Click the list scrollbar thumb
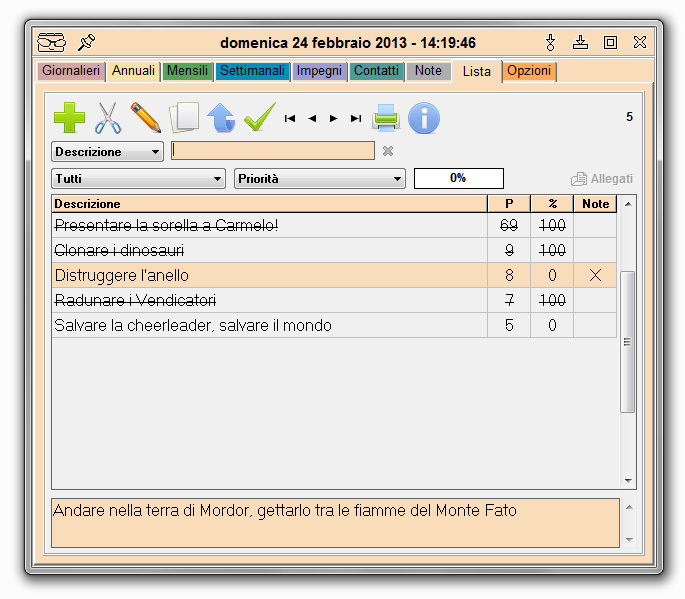Screen dimensions: 685x599 point(628,342)
